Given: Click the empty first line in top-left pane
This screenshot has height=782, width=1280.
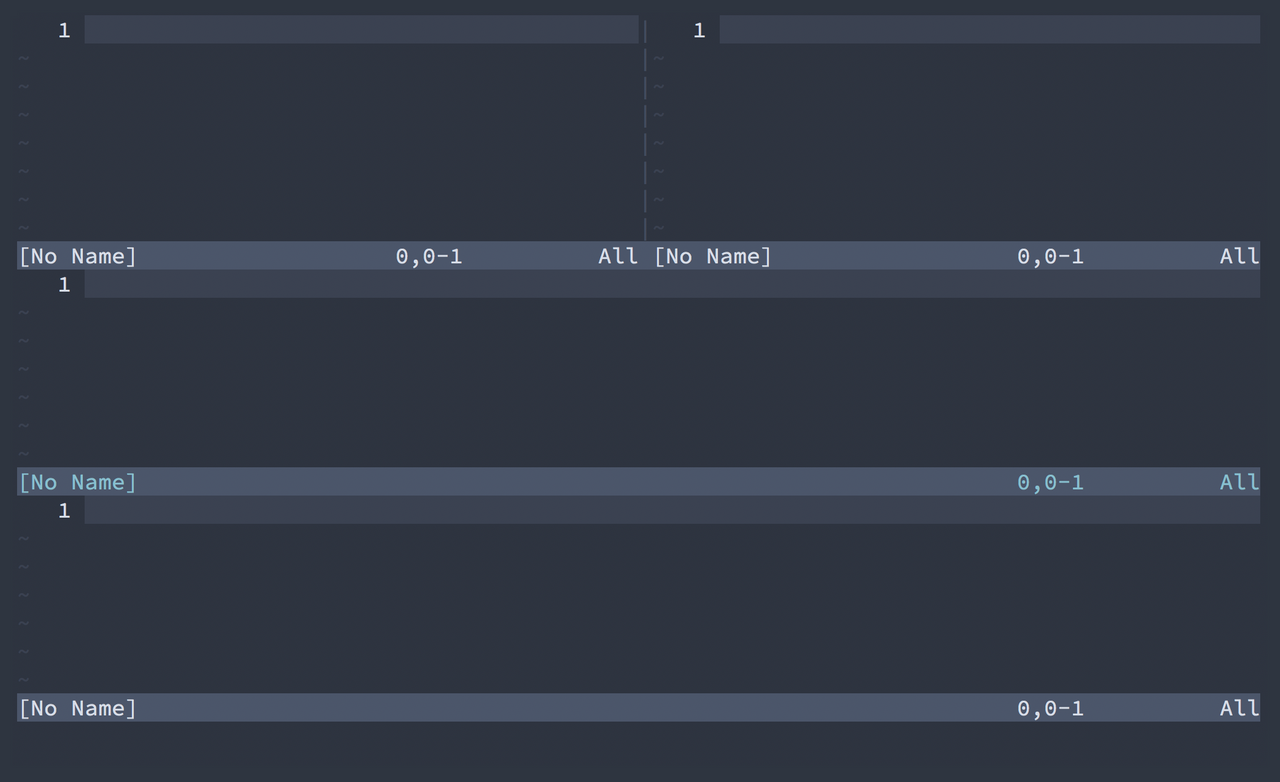Looking at the screenshot, I should (x=360, y=30).
